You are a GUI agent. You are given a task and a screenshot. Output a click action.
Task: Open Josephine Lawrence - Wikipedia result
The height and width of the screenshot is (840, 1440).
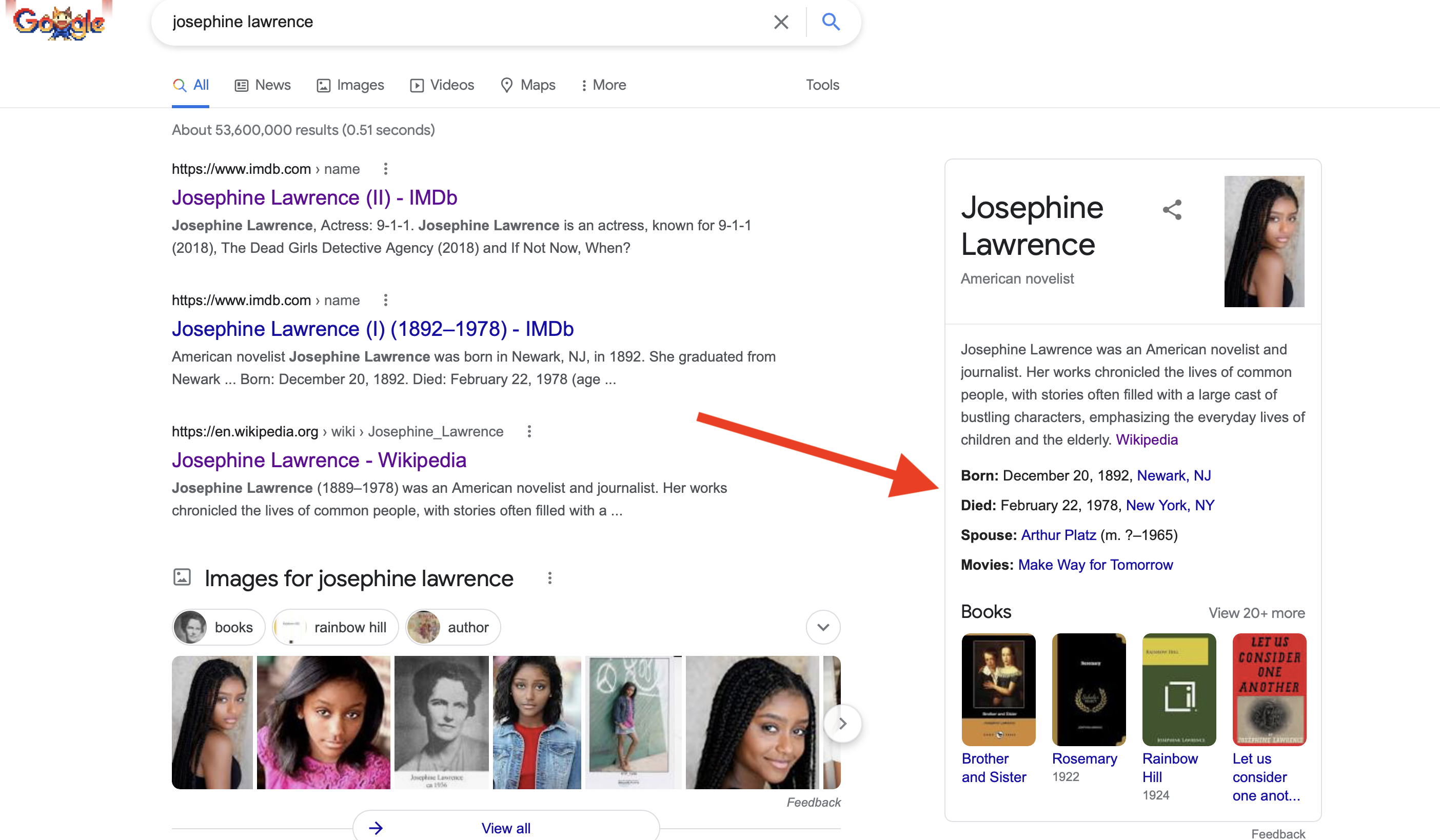[319, 461]
